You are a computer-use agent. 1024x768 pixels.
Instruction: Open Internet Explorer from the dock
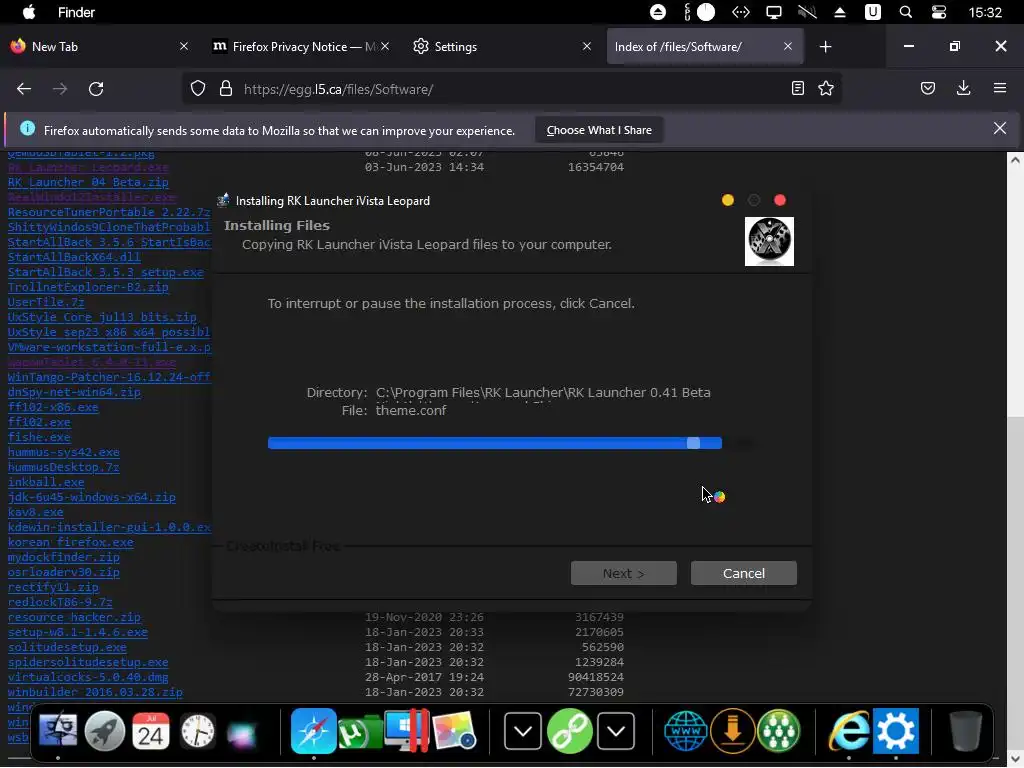[849, 731]
